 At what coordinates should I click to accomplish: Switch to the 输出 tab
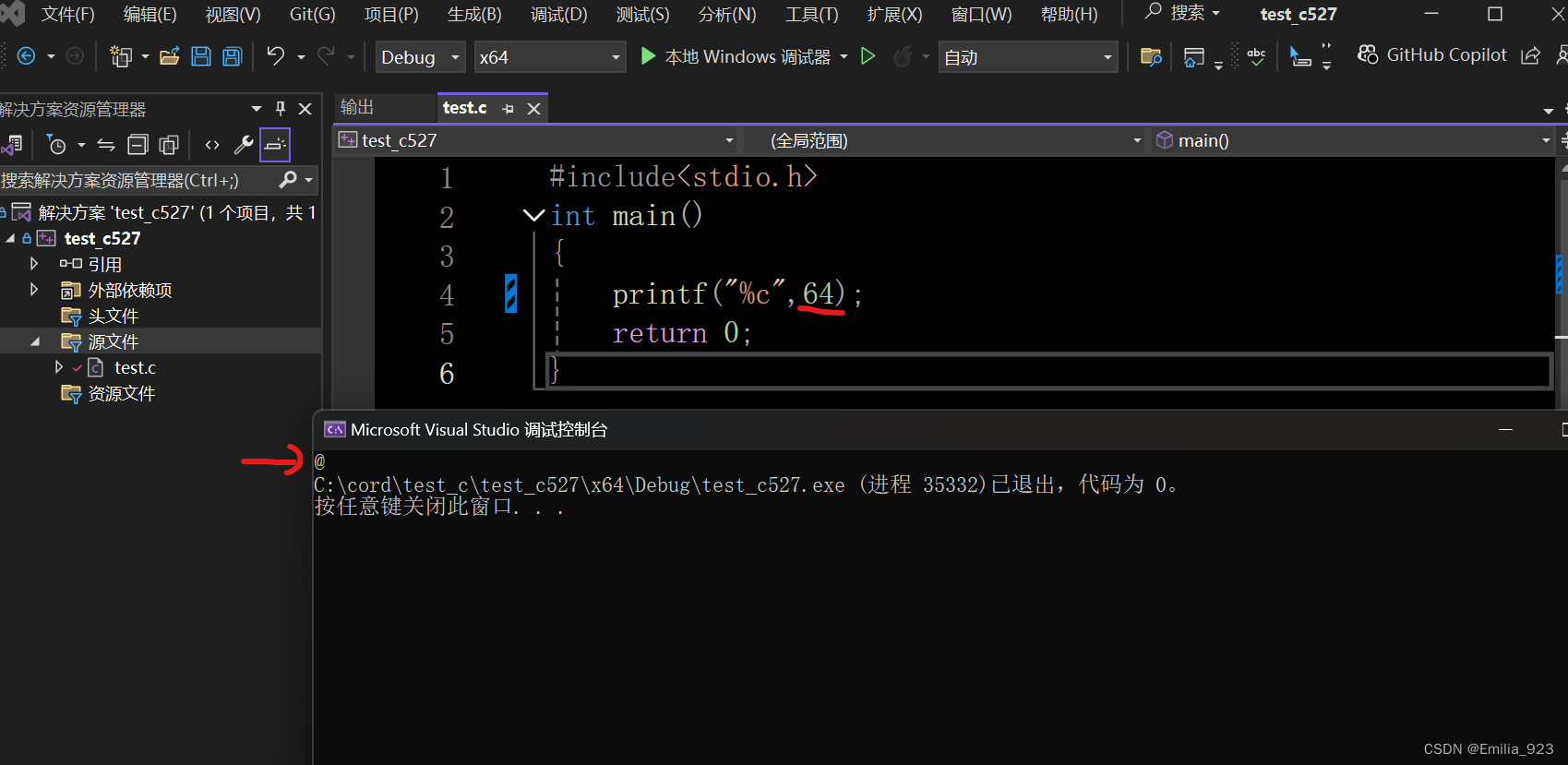pyautogui.click(x=357, y=108)
